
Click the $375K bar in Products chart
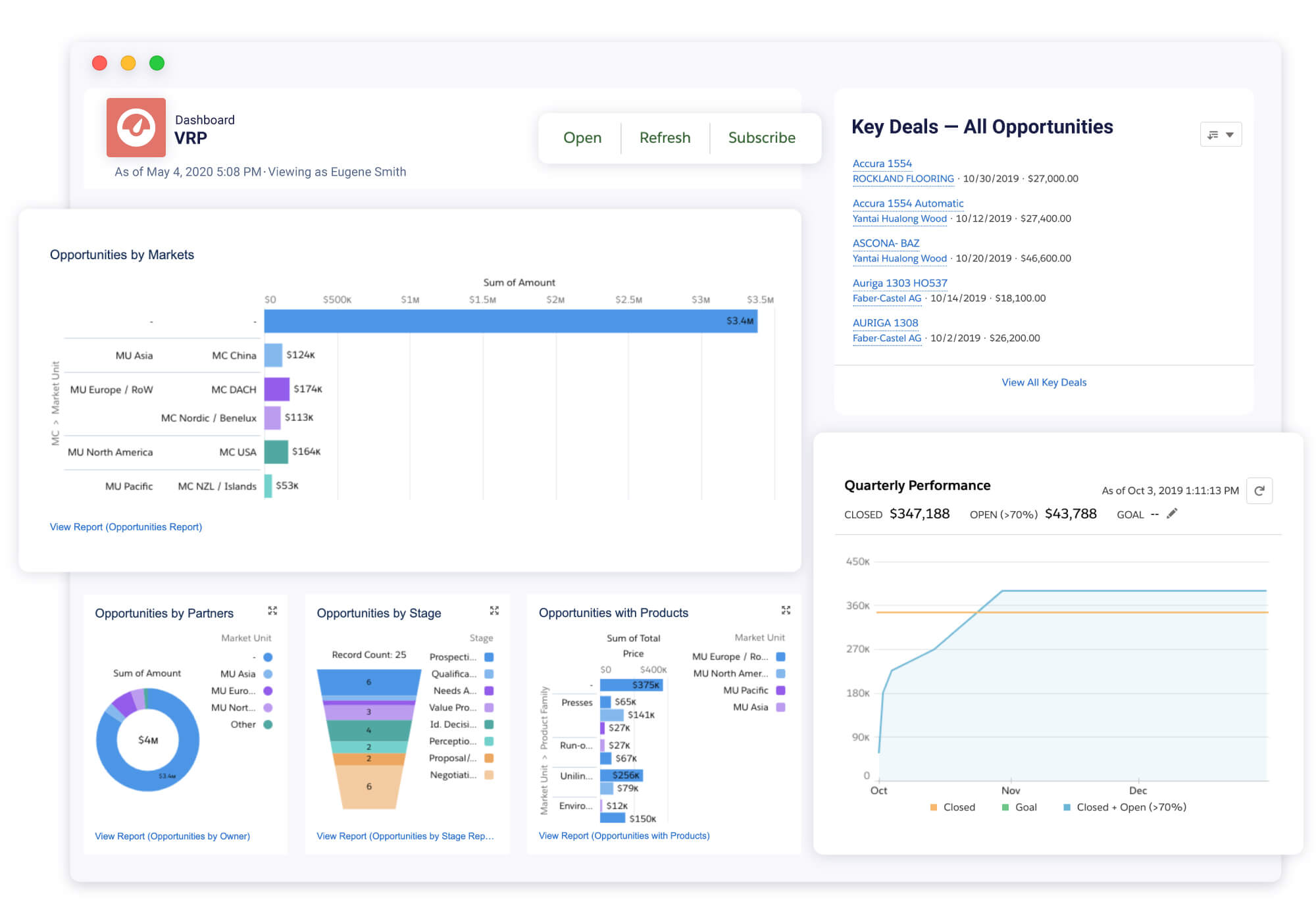tap(631, 685)
